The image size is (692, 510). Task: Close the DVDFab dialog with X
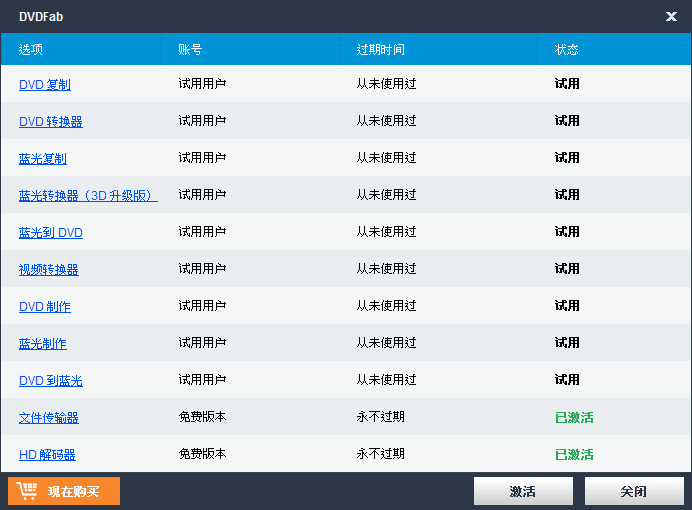coord(671,17)
